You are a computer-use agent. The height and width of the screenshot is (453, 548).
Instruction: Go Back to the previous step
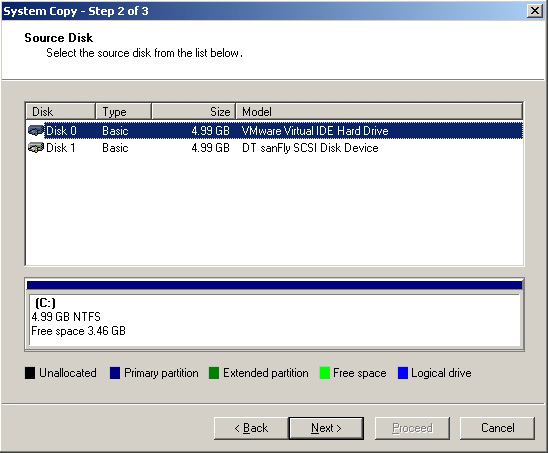pos(251,428)
